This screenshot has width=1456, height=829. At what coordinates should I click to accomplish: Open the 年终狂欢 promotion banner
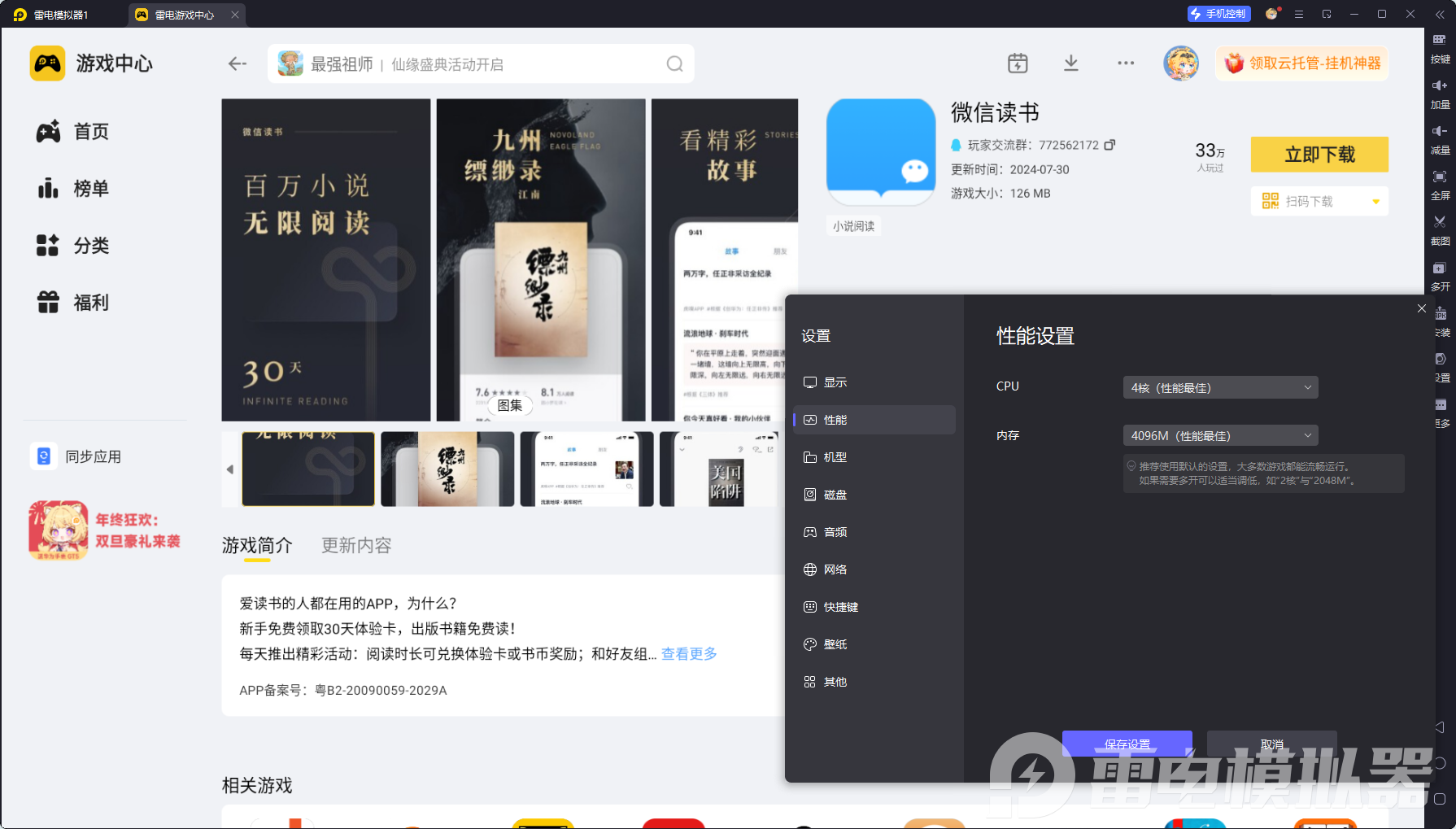(105, 530)
